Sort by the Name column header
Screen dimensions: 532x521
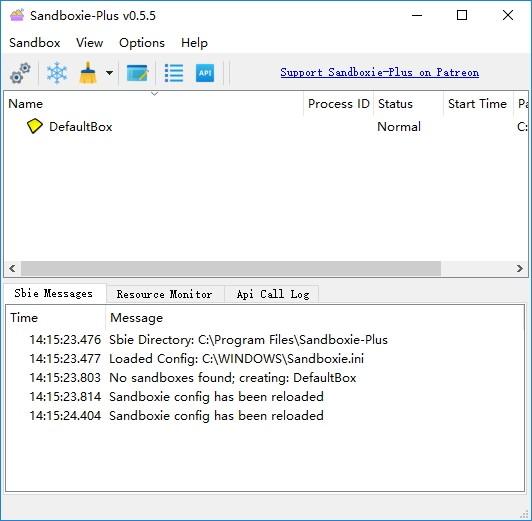(153, 104)
